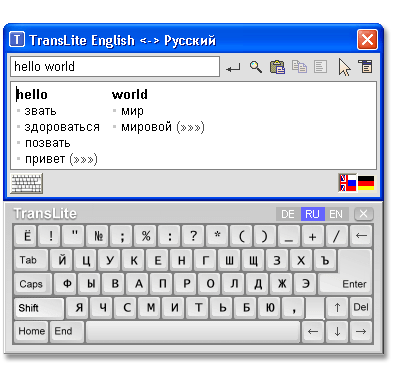
Task: Toggle the on-screen keyboard icon
Action: pos(27,183)
